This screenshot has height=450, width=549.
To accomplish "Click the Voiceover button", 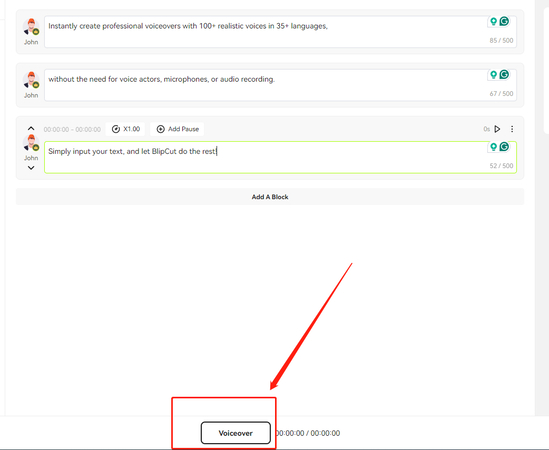I will pos(236,433).
